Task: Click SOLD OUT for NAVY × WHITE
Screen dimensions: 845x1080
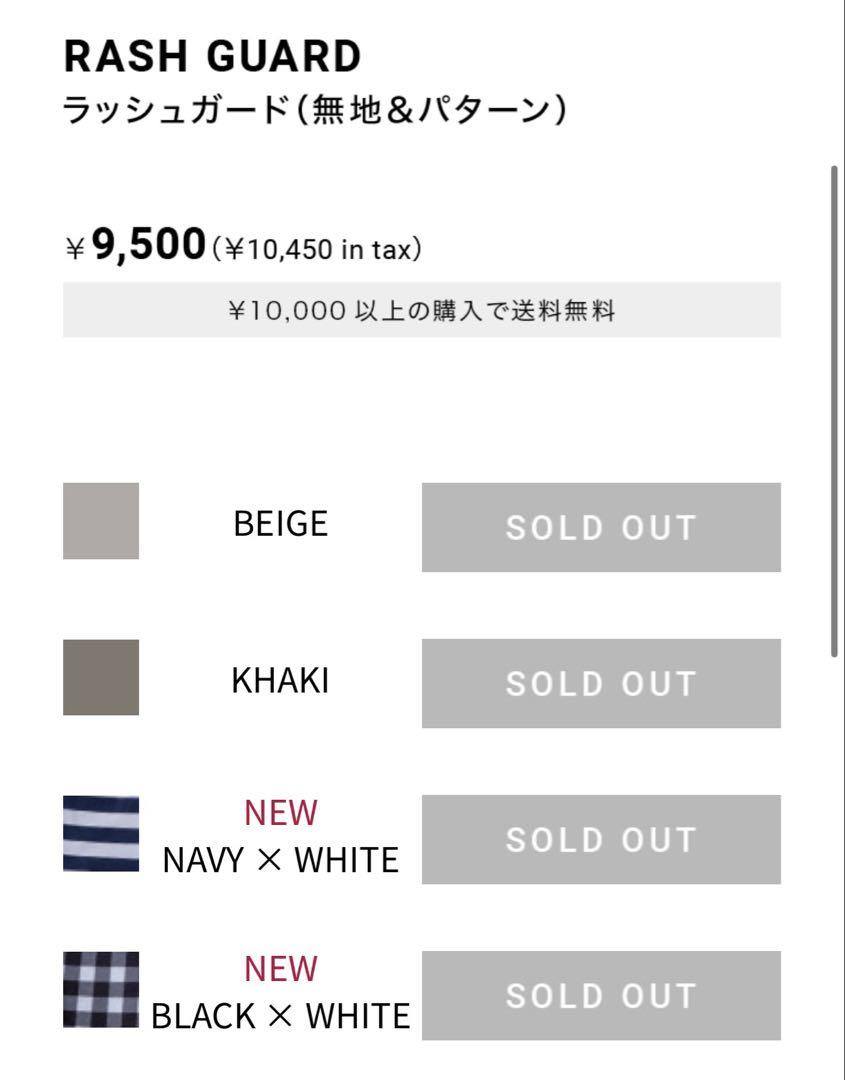Action: (601, 840)
